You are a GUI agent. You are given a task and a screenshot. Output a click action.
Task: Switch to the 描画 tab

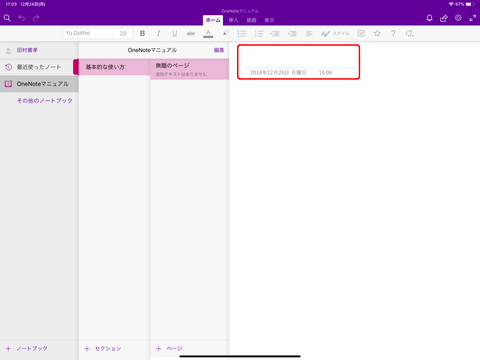[251, 20]
